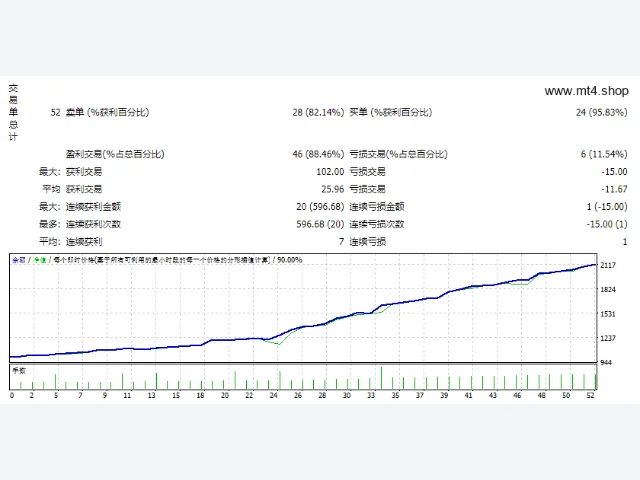Click loss trades value "6 (11.54%)"
640x480 pixels.
point(604,154)
